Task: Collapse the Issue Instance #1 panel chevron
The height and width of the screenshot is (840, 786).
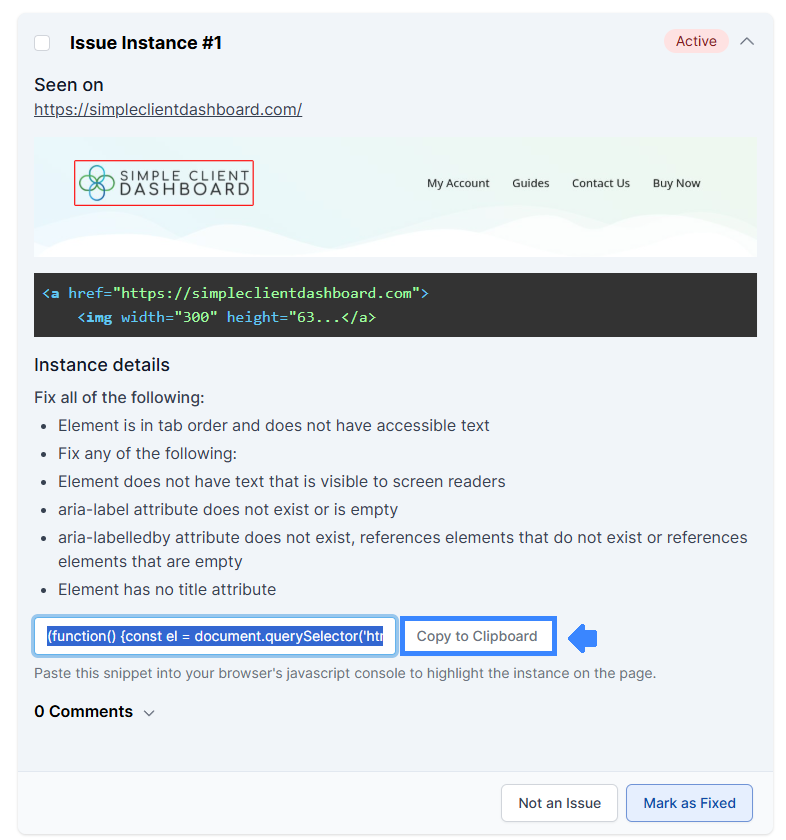Action: (x=747, y=42)
